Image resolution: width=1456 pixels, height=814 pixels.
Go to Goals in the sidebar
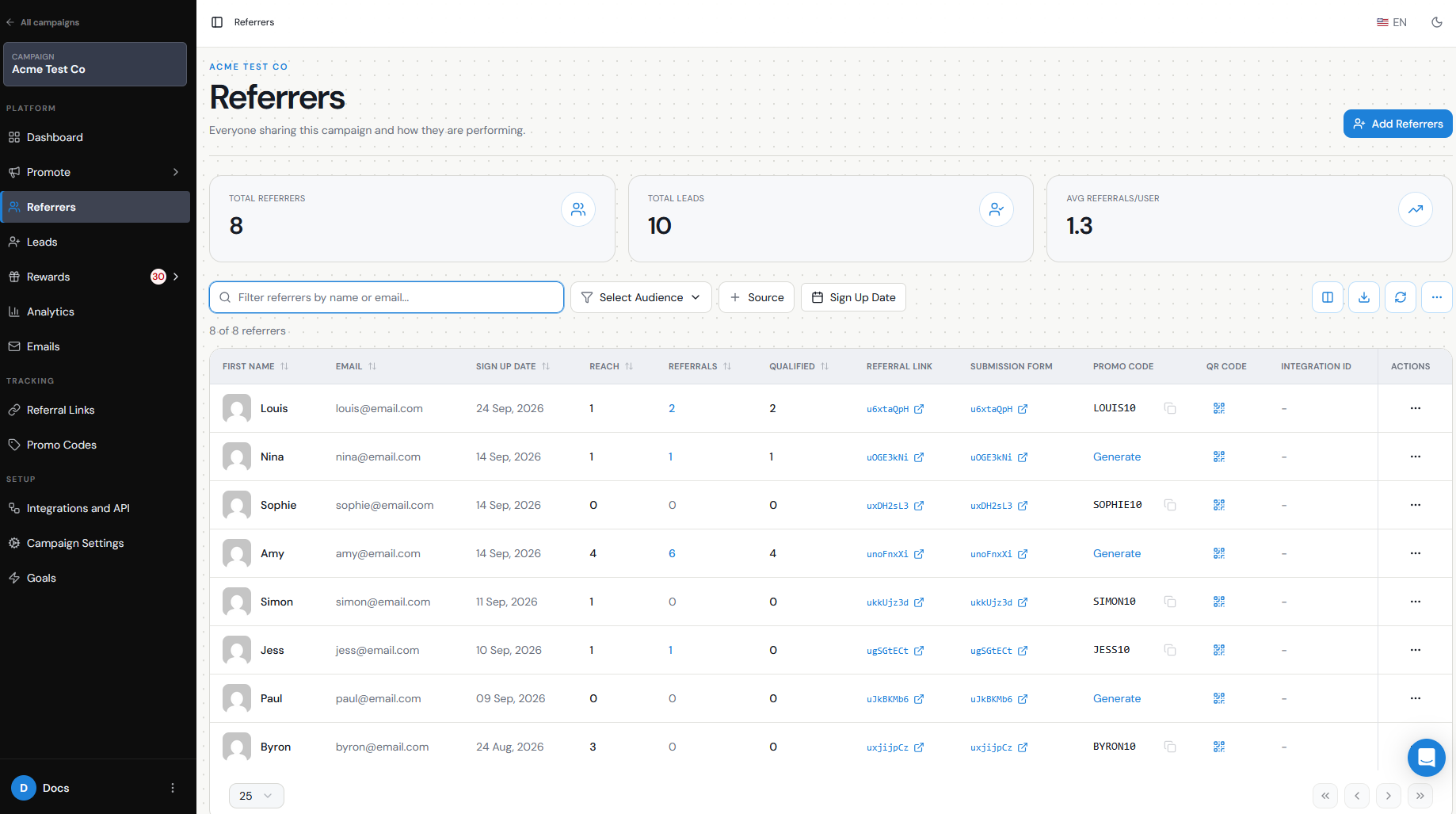95,578
